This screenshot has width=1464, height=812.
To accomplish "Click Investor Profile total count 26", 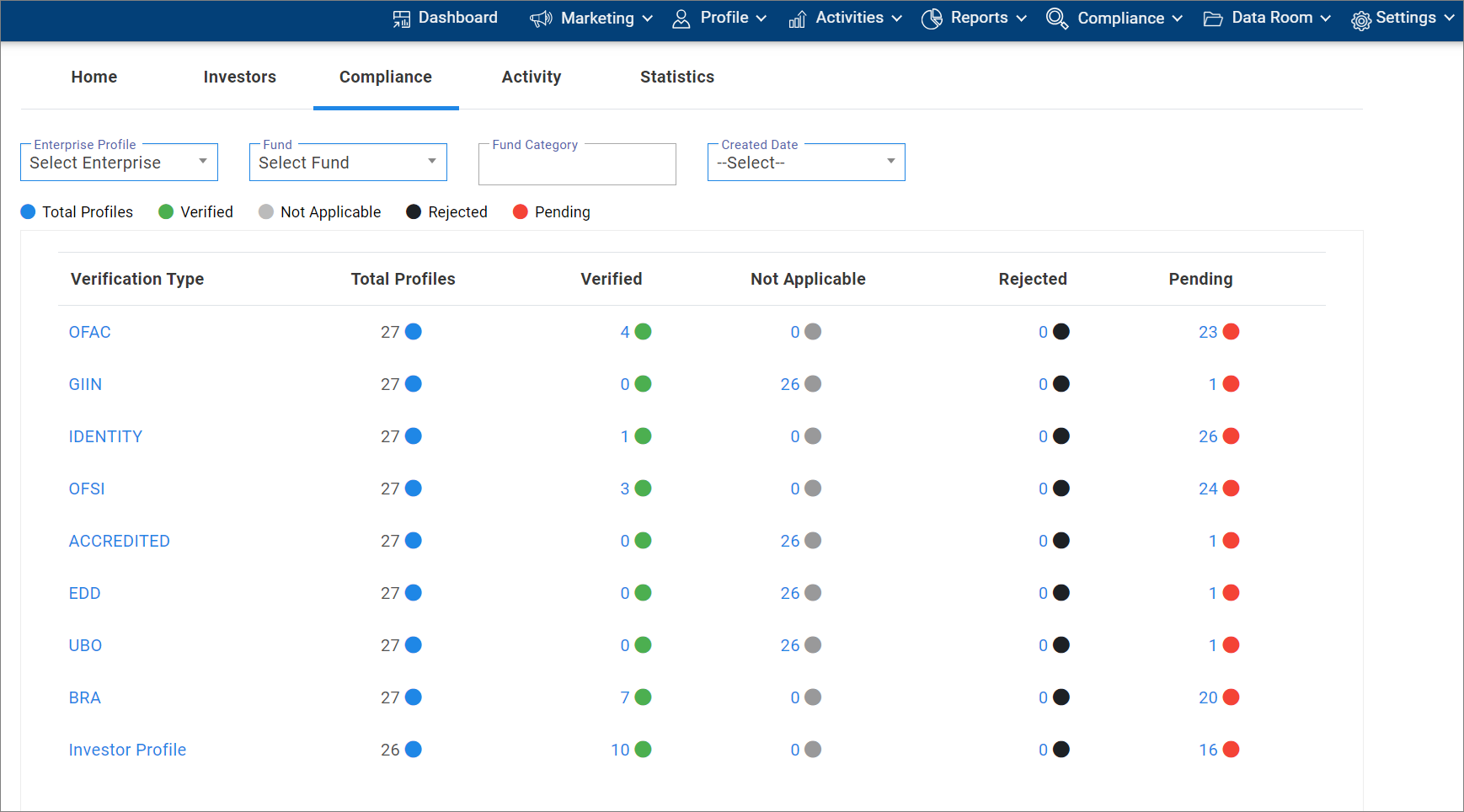I will 390,750.
